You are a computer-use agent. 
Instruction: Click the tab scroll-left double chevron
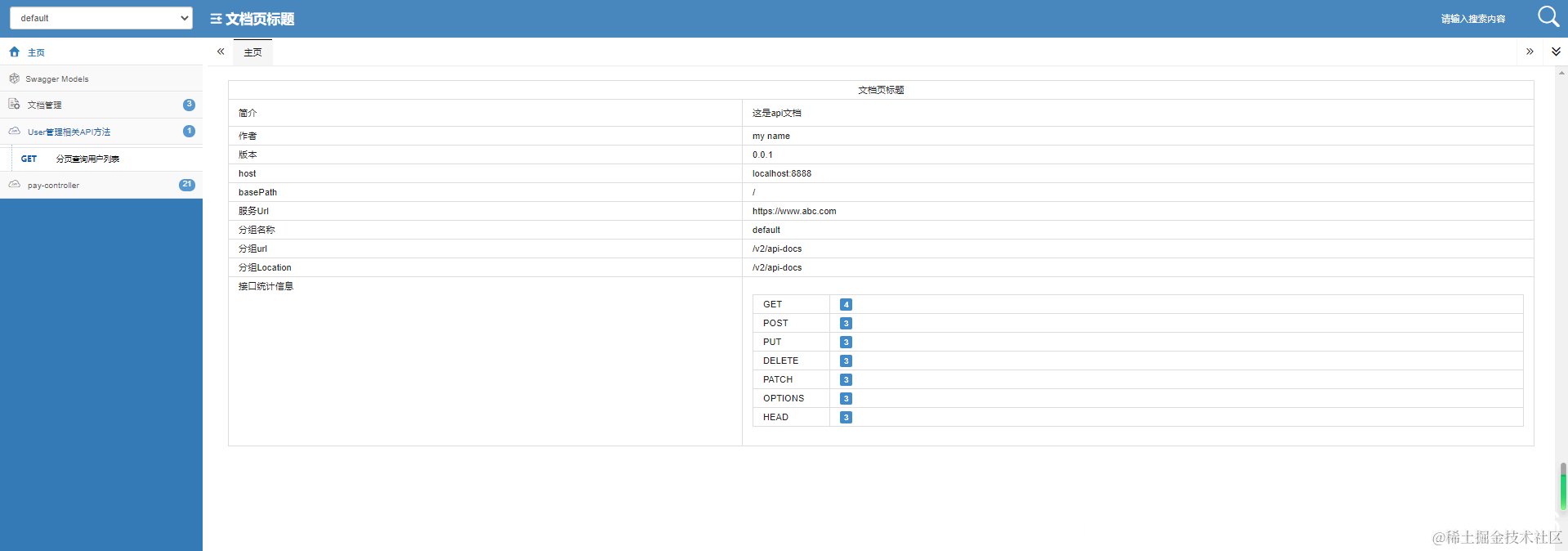[x=221, y=52]
